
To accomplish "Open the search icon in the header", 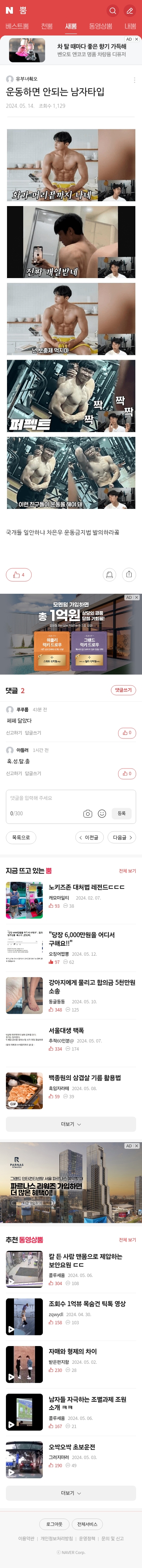I will [112, 10].
